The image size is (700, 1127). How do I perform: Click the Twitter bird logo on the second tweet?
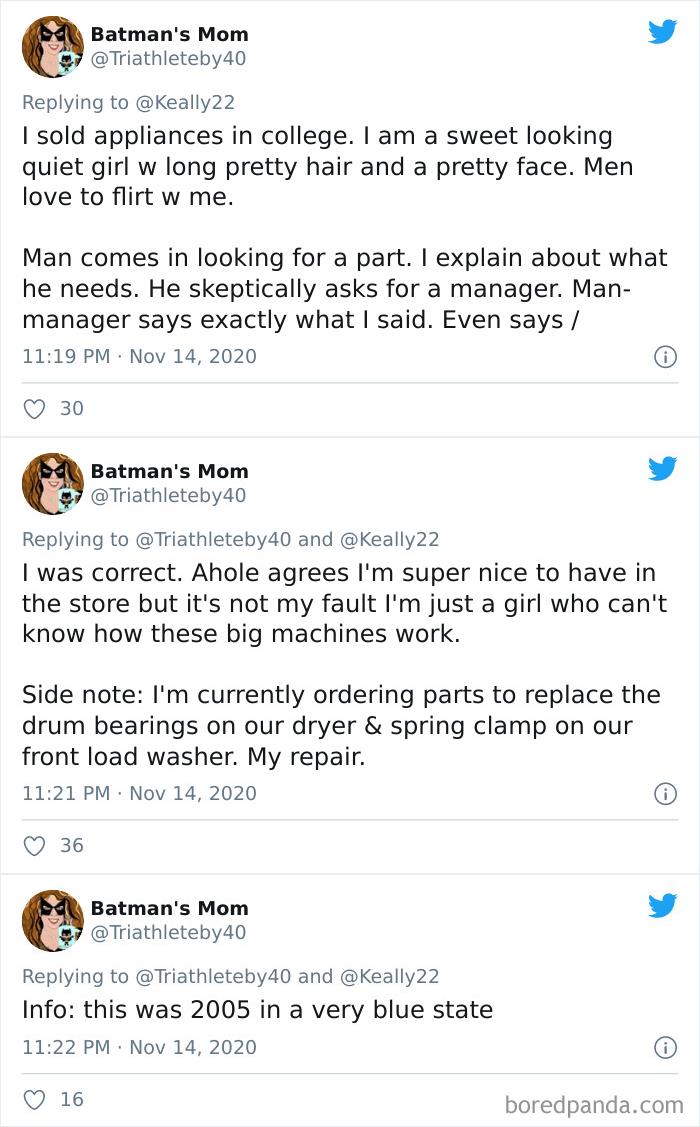662,468
